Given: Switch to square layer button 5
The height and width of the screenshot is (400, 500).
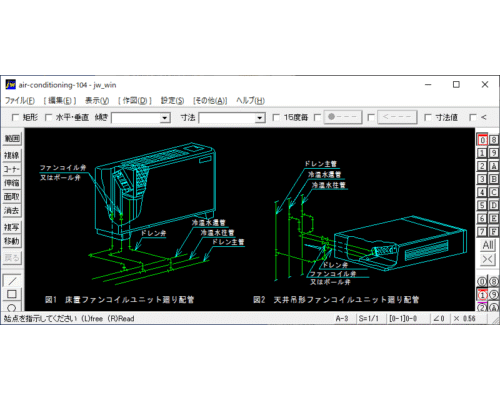Looking at the screenshot, I should pyautogui.click(x=482, y=205).
